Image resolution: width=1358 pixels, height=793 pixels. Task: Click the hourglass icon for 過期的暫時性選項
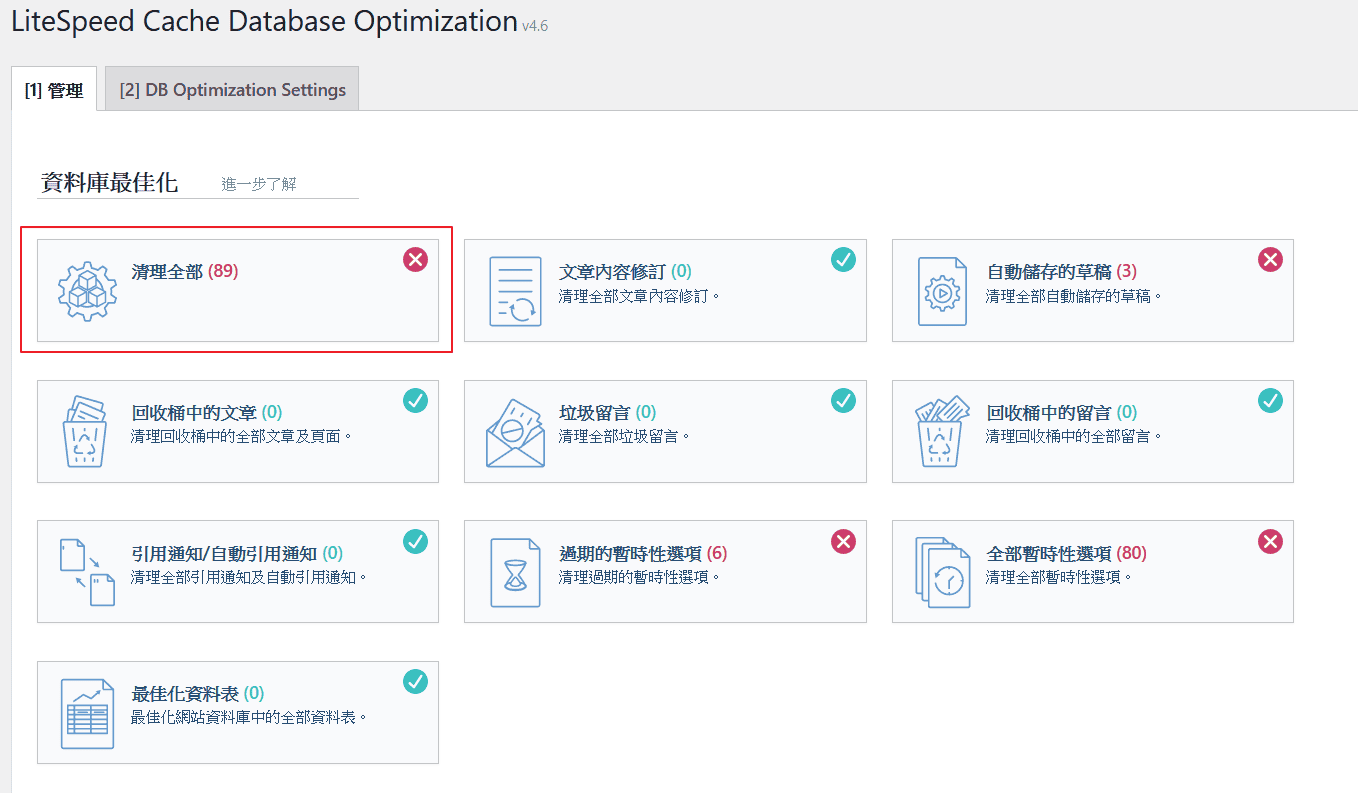pos(515,572)
